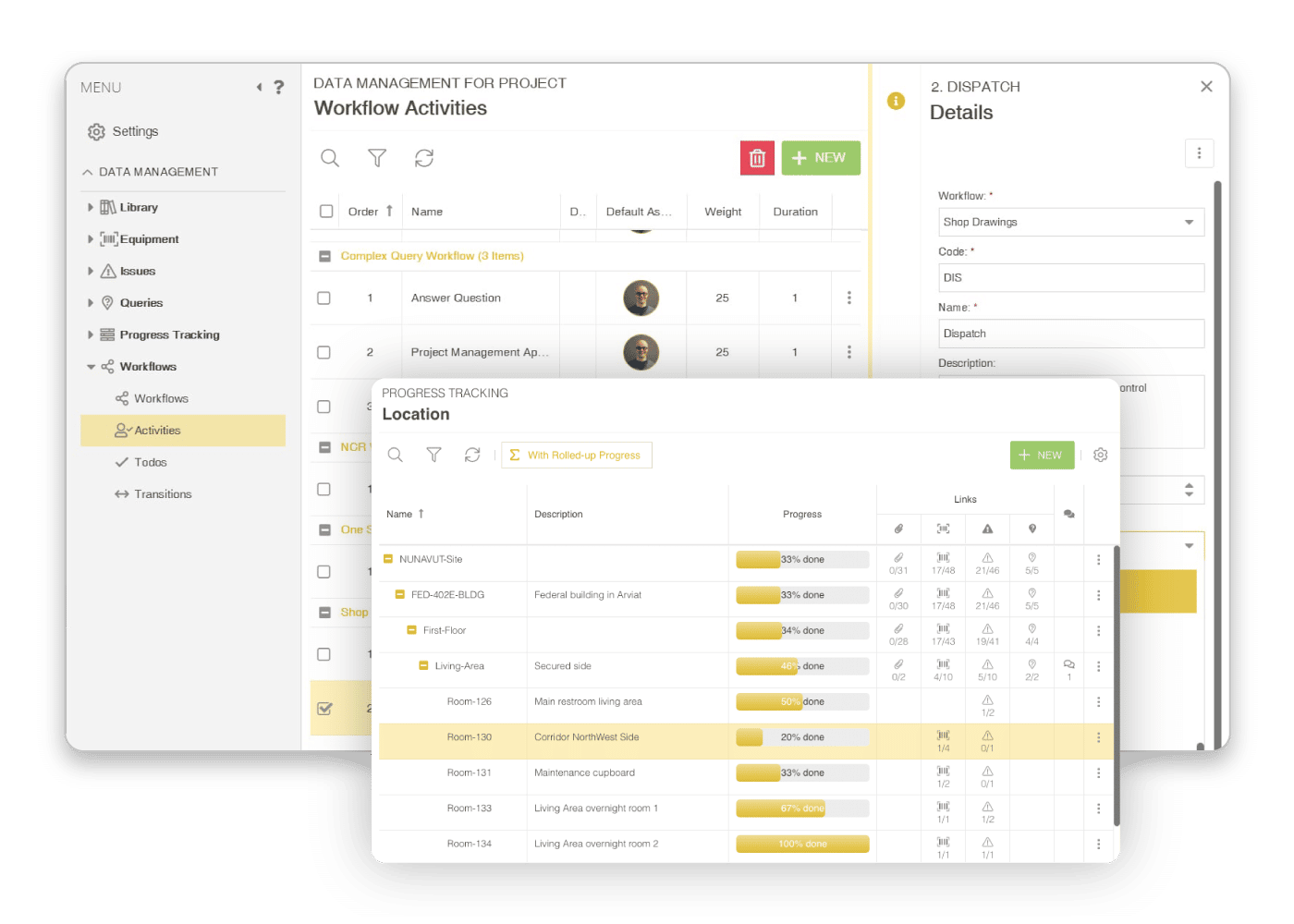Image resolution: width=1294 pixels, height=924 pixels.
Task: Select the barcode links column icon
Action: click(x=943, y=529)
